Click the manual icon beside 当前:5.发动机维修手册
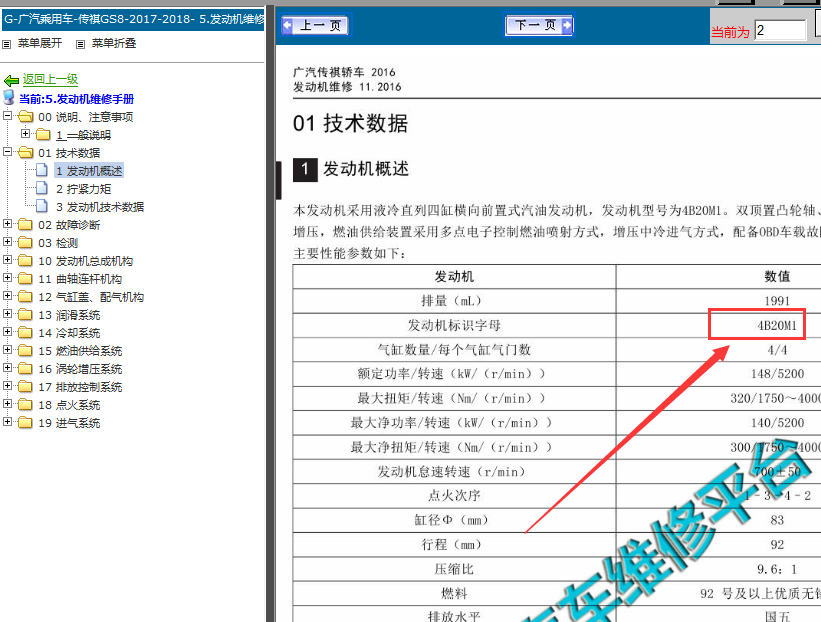 pos(9,97)
